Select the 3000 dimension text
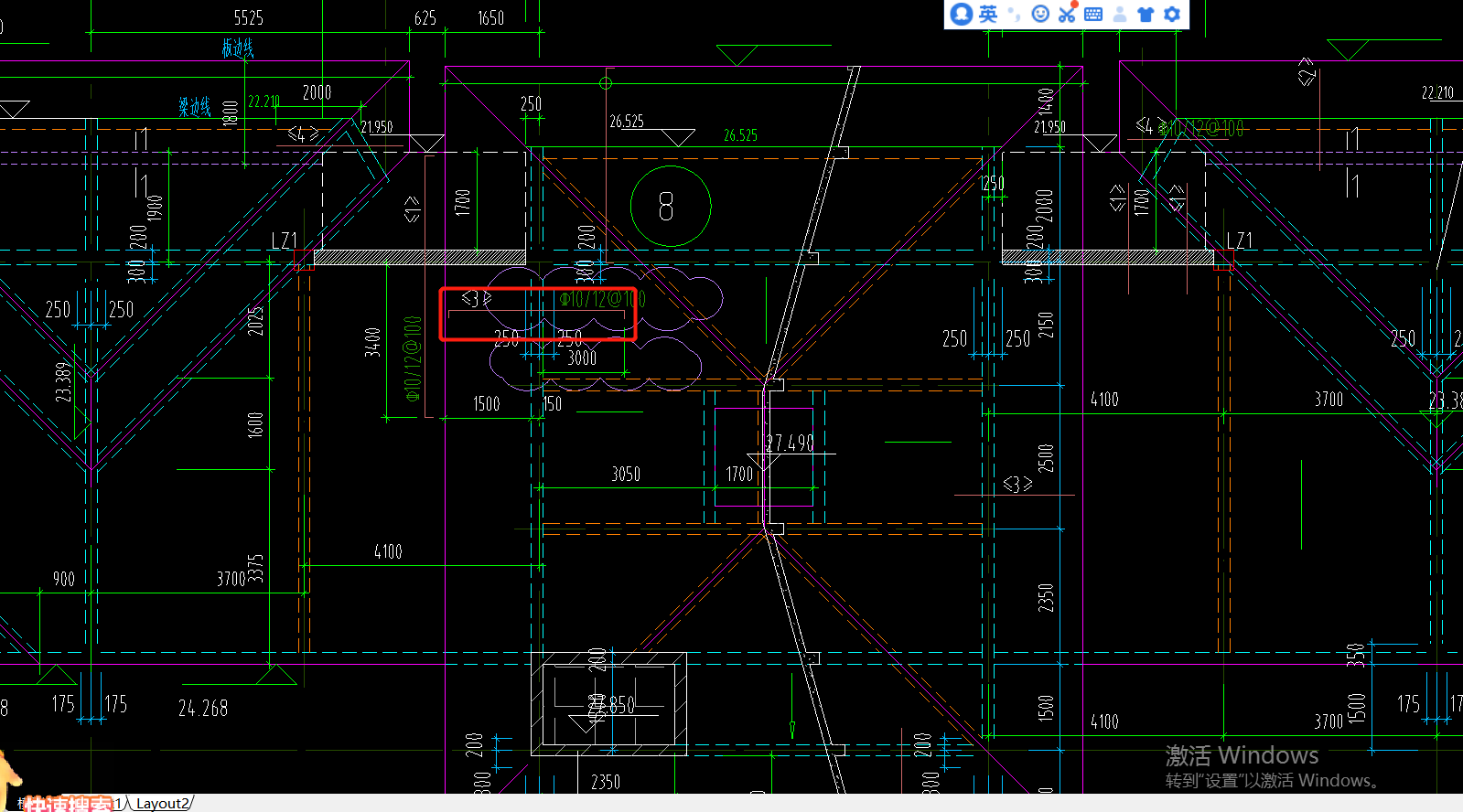Image resolution: width=1463 pixels, height=812 pixels. pyautogui.click(x=582, y=358)
